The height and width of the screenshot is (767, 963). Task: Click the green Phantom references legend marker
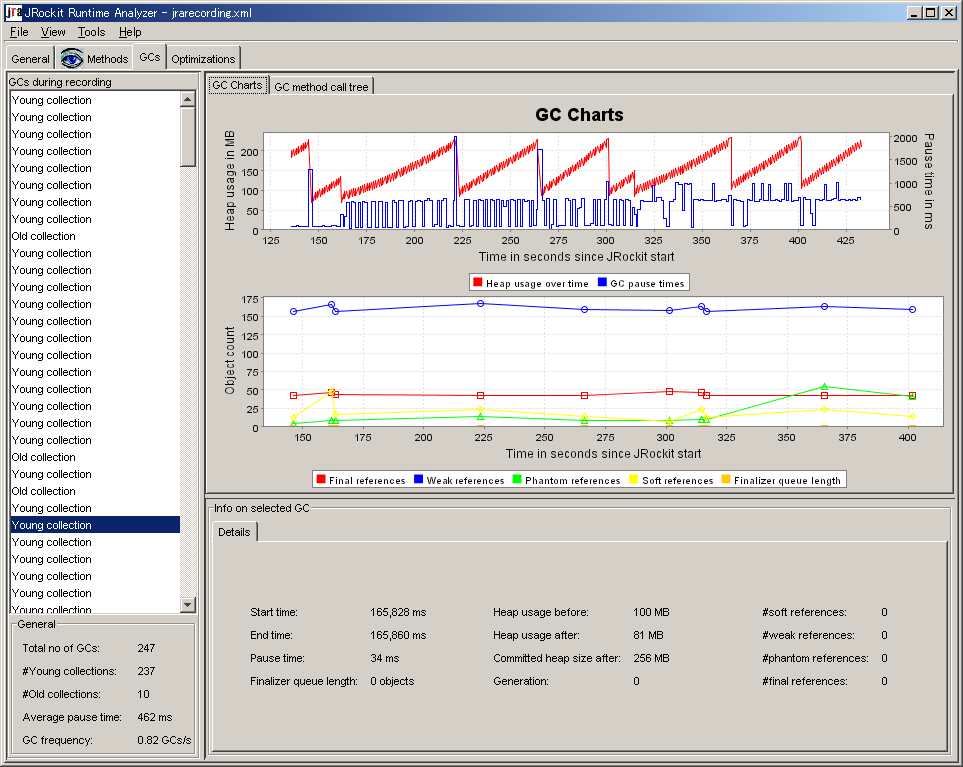517,480
